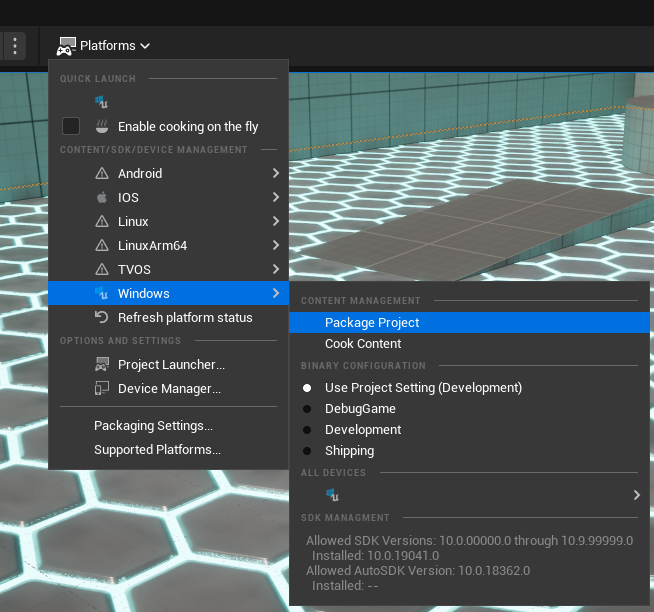This screenshot has width=654, height=612.
Task: Click the Allowed AutoSDK Version text
Action: click(x=418, y=571)
